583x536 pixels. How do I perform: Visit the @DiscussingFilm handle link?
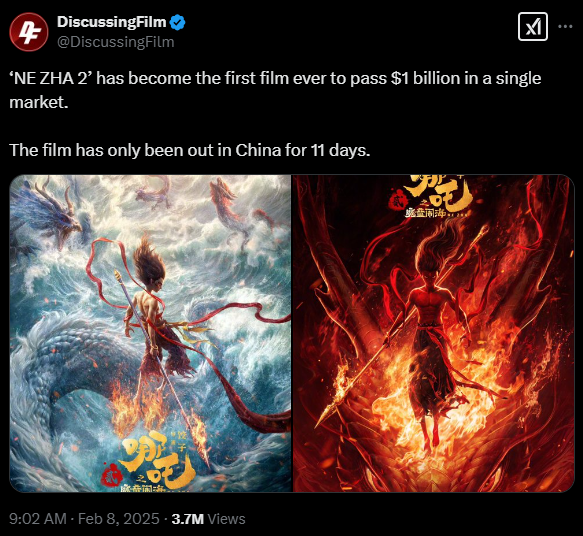pos(116,42)
